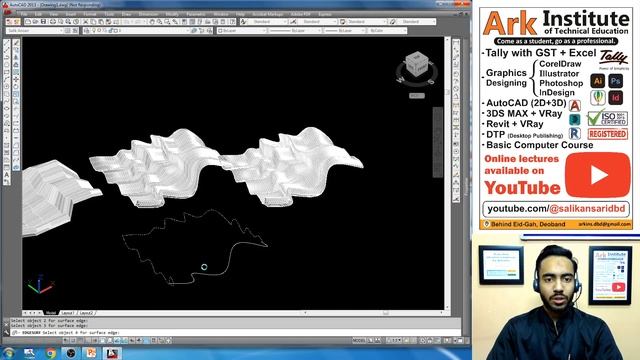Switch to the Model tab

click(51, 313)
